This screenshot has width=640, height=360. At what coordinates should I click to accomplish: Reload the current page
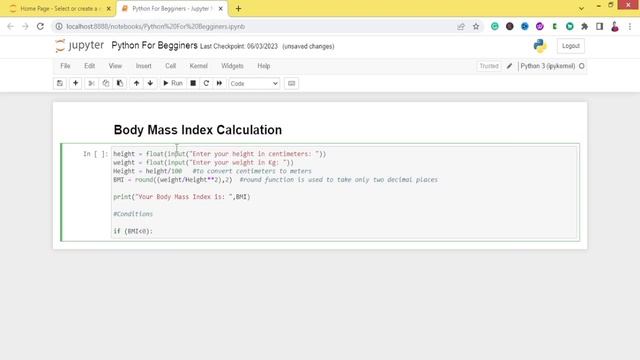point(40,27)
